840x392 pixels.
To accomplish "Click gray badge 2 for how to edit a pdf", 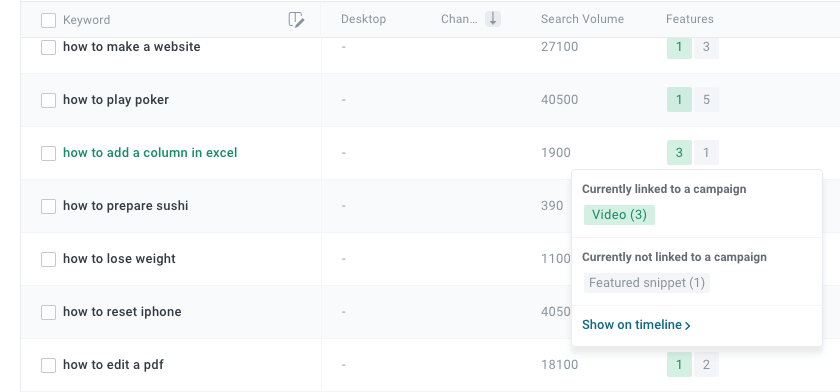I will [x=706, y=365].
